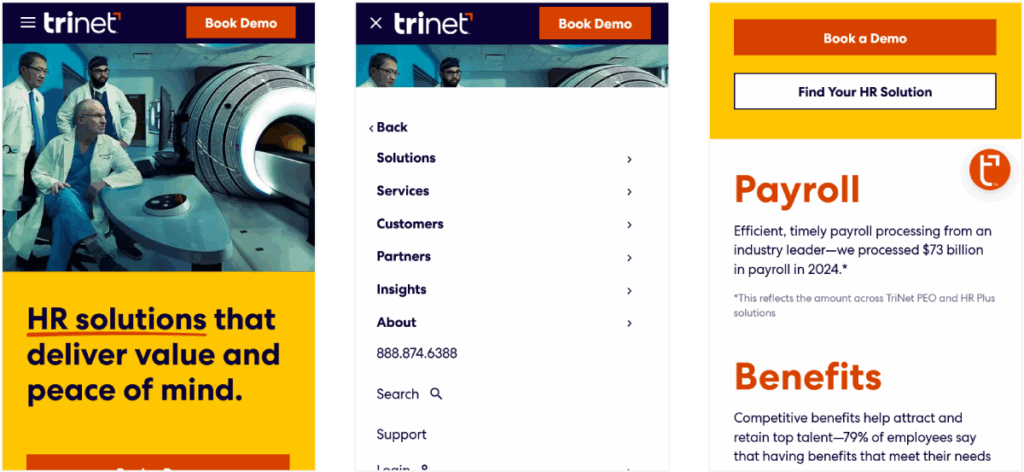Screen dimensions: 1024x472
Task: Open the Solutions menu item
Action: coord(406,158)
